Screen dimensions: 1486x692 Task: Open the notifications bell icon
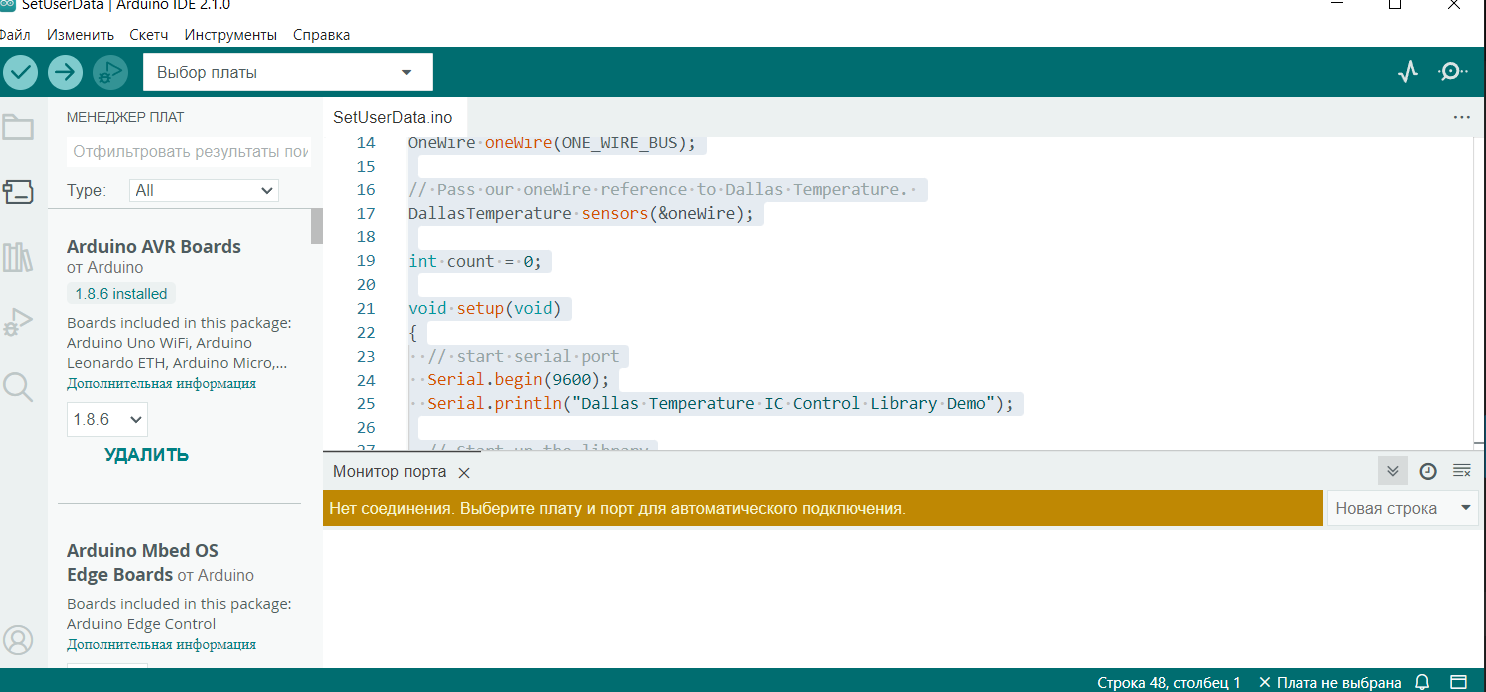1422,682
